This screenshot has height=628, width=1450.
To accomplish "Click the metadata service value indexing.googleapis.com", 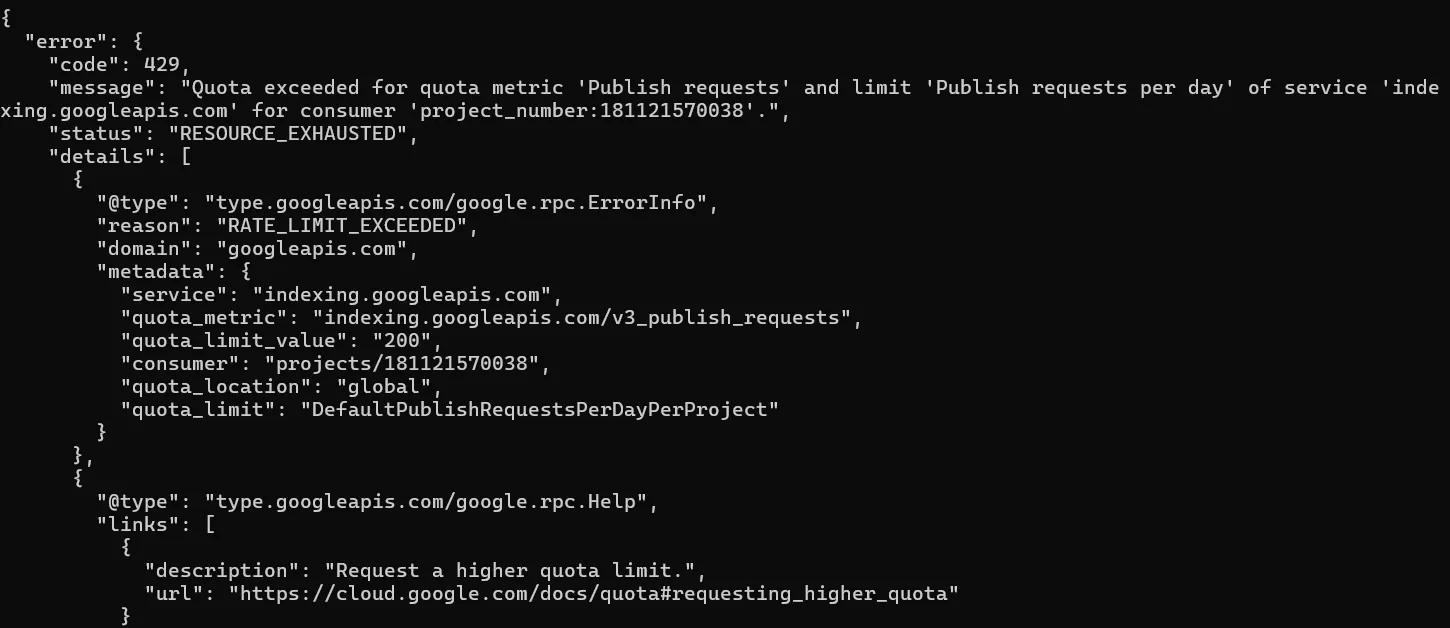I will click(403, 295).
